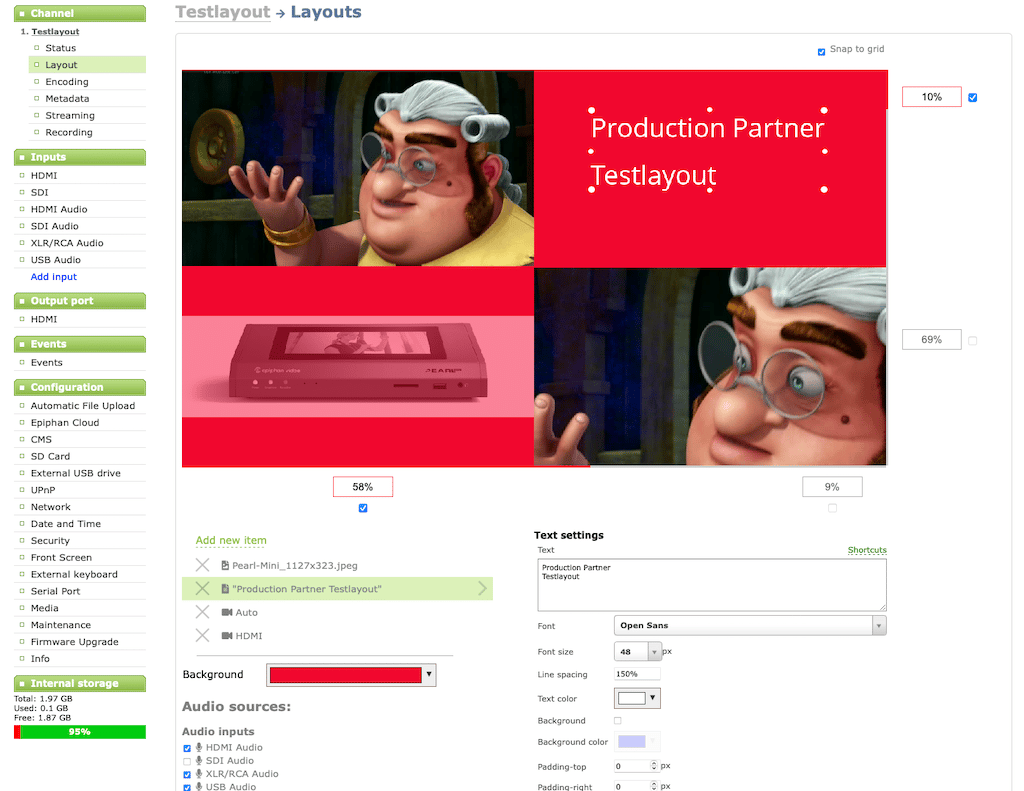Click the camera icon beside HDMI source
The height and width of the screenshot is (791, 1024).
point(227,636)
